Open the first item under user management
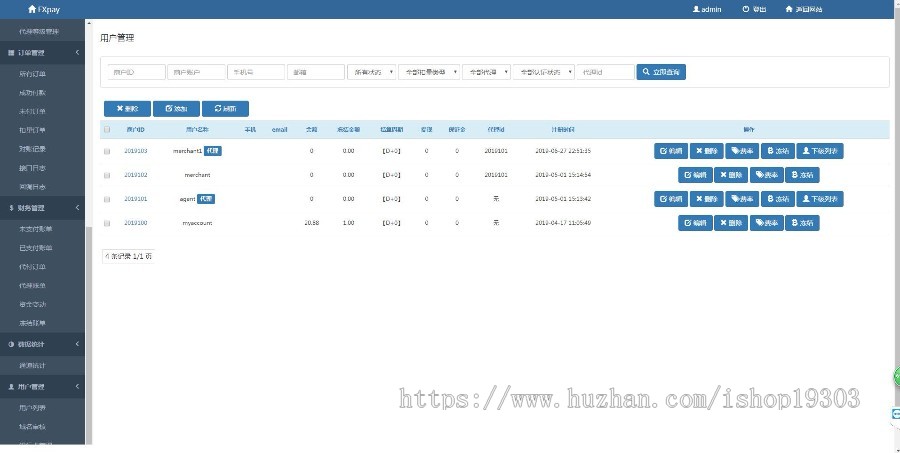This screenshot has height=453, width=900. point(32,408)
